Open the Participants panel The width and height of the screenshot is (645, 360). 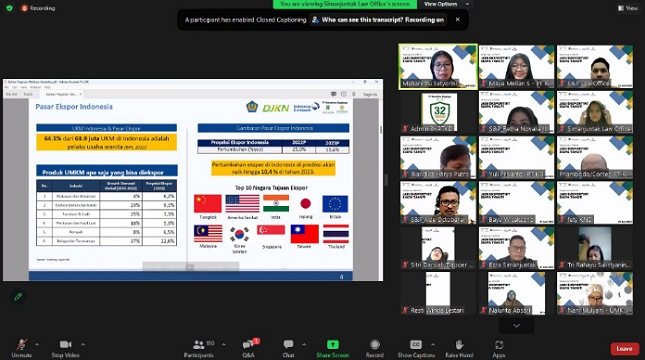click(199, 348)
